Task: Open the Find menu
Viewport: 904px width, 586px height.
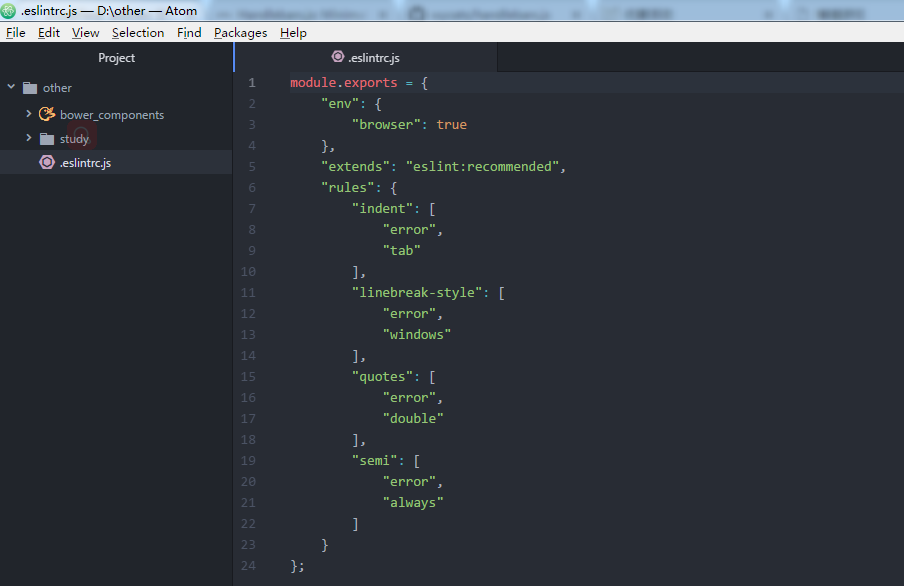Action: pyautogui.click(x=189, y=33)
